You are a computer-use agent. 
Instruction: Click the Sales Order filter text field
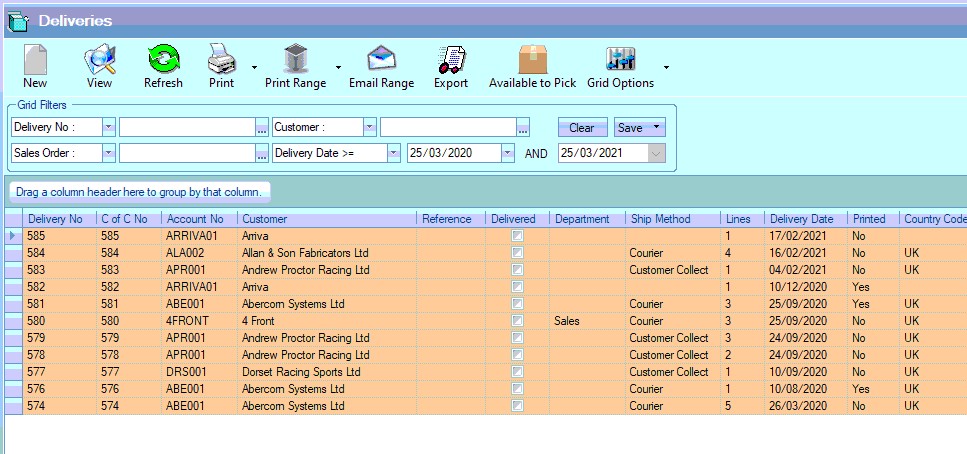(x=187, y=153)
